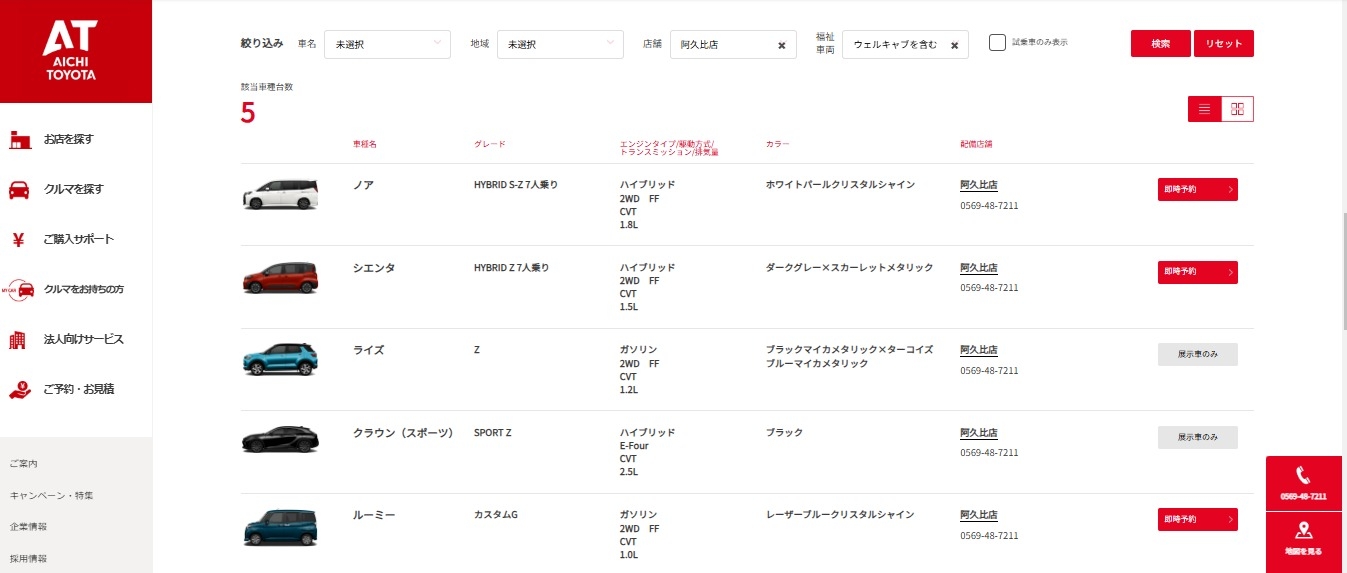Click 展示車のみ for ライズ
Screen dimensions: 1347x573
[1198, 354]
